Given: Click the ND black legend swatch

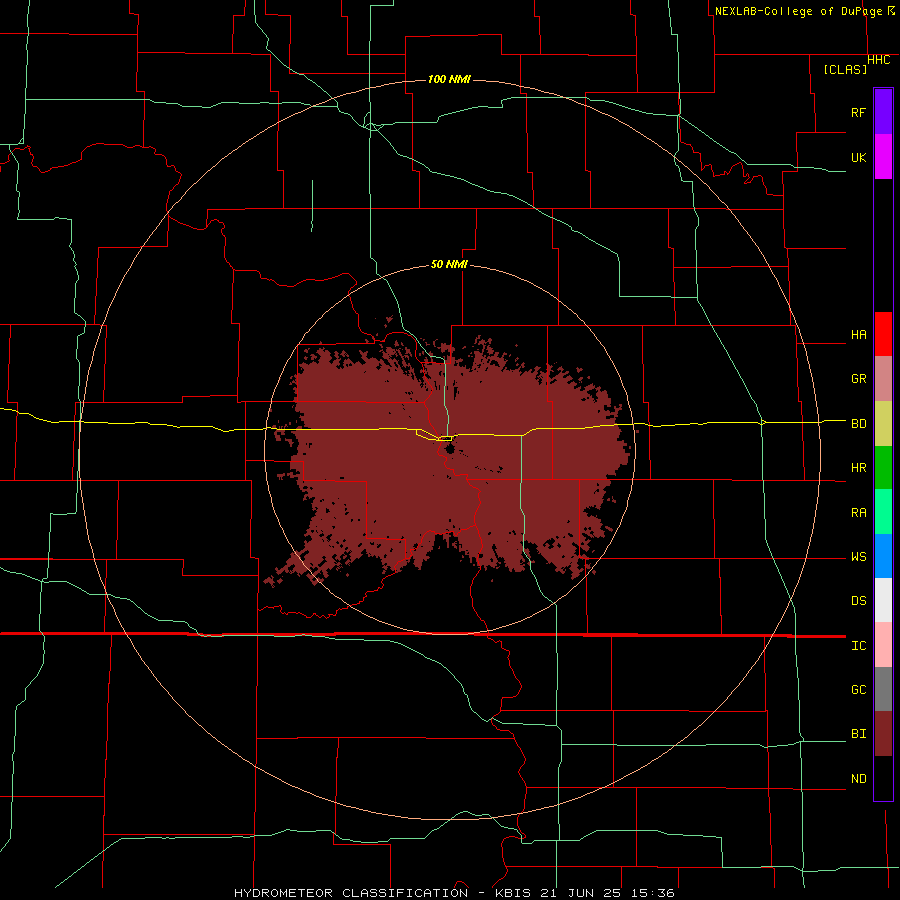Looking at the screenshot, I should (x=883, y=778).
